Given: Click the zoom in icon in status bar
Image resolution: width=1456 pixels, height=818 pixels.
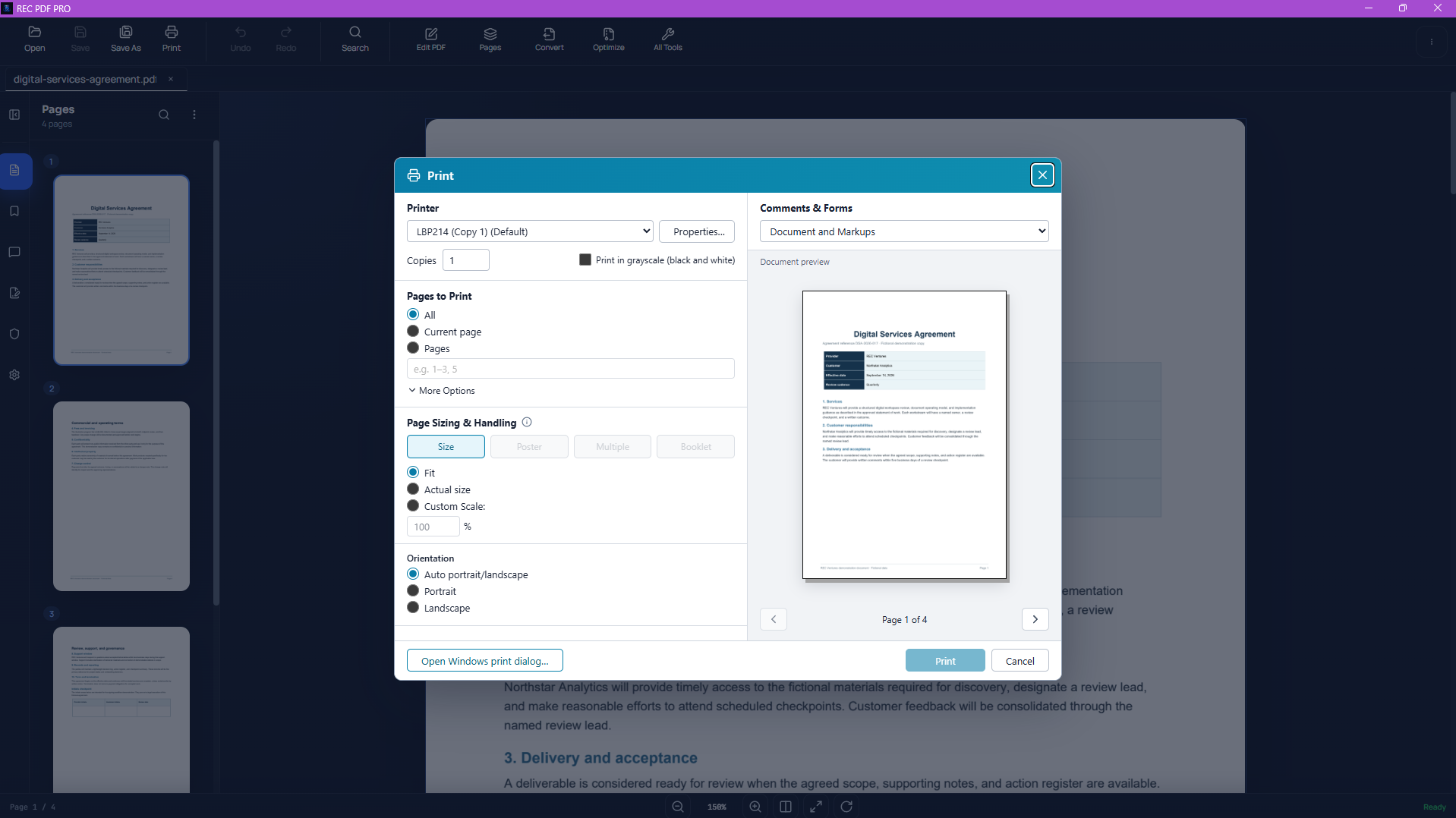Looking at the screenshot, I should 755,807.
